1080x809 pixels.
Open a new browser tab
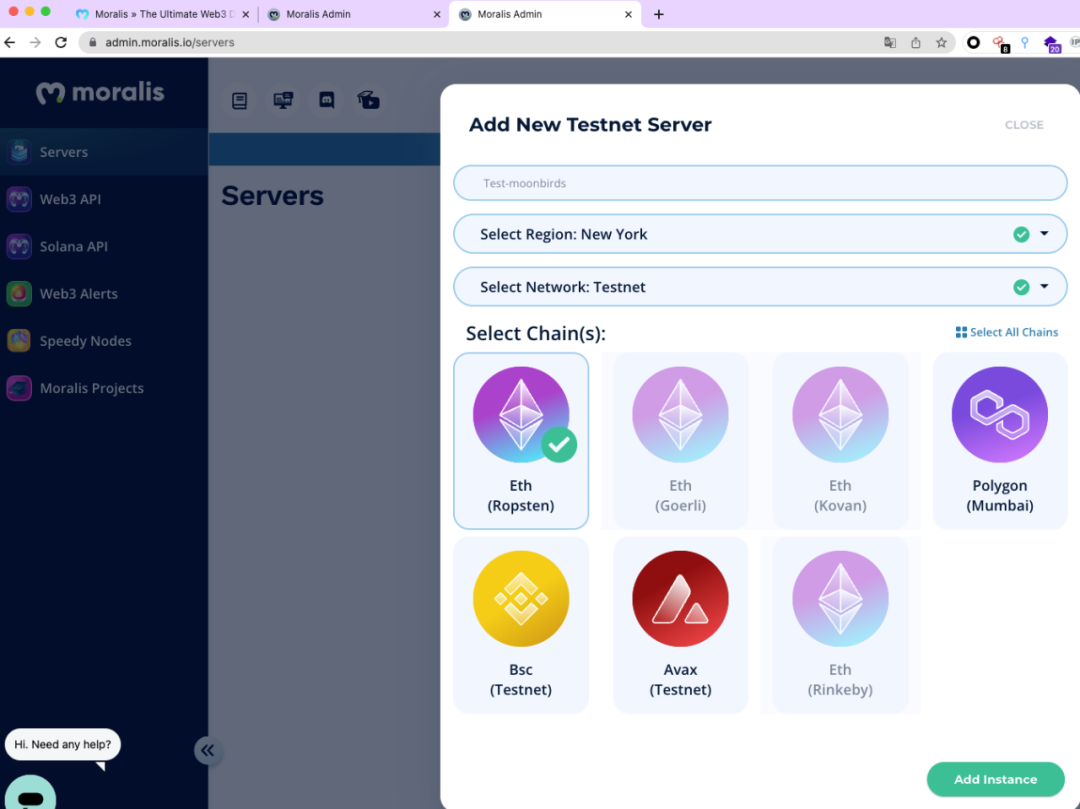(658, 14)
